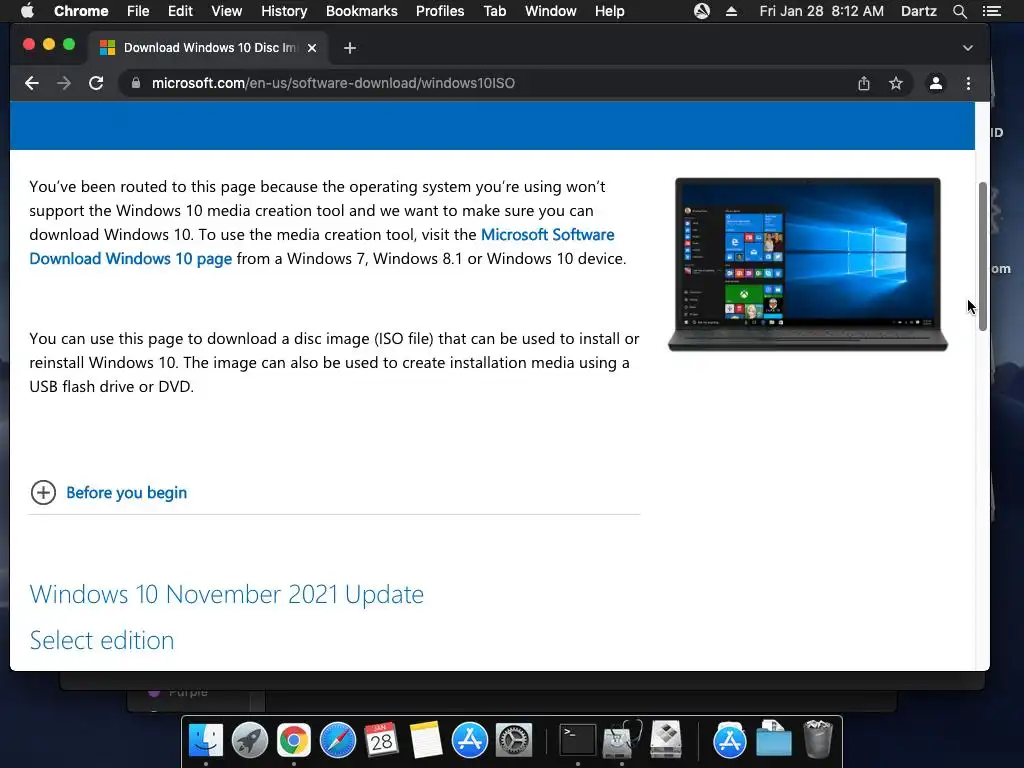Open the Help menu
This screenshot has height=768, width=1024.
pyautogui.click(x=609, y=11)
